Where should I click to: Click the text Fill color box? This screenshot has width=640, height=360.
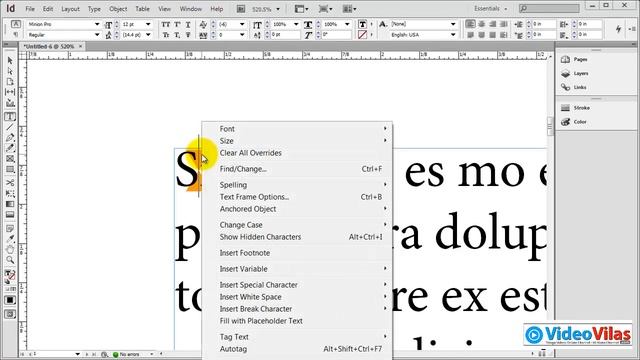click(x=362, y=24)
